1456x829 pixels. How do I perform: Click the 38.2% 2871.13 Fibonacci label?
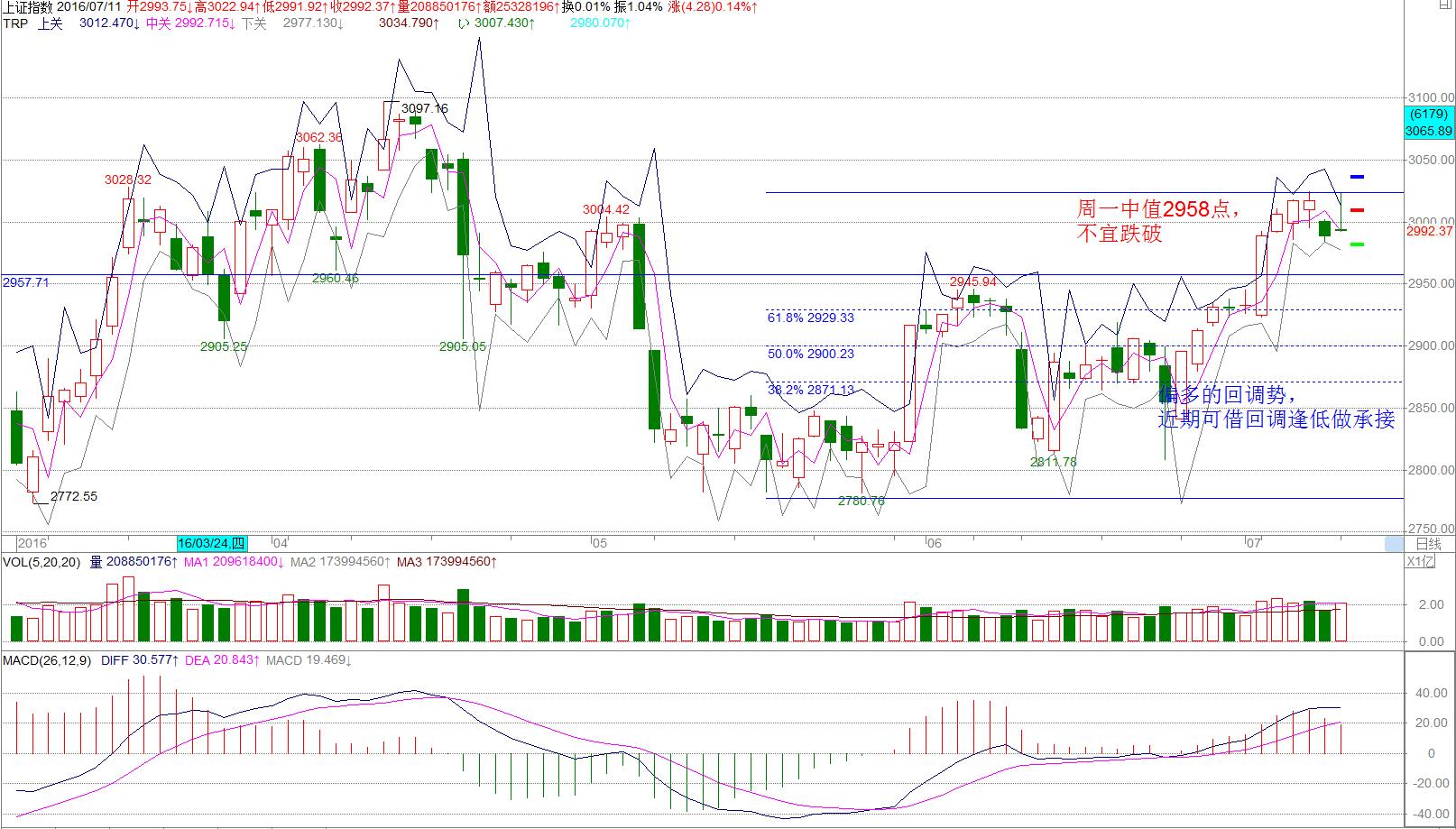pyautogui.click(x=811, y=390)
